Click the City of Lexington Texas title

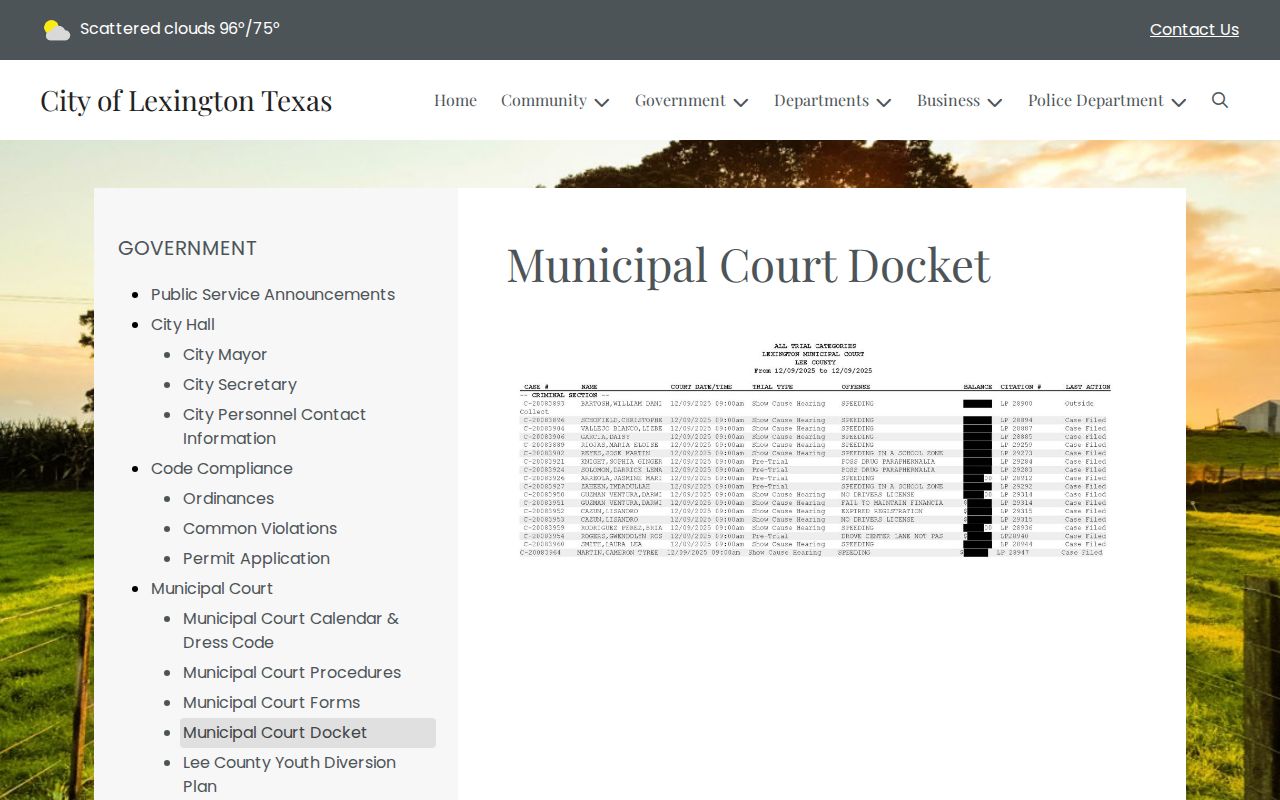[x=186, y=100]
